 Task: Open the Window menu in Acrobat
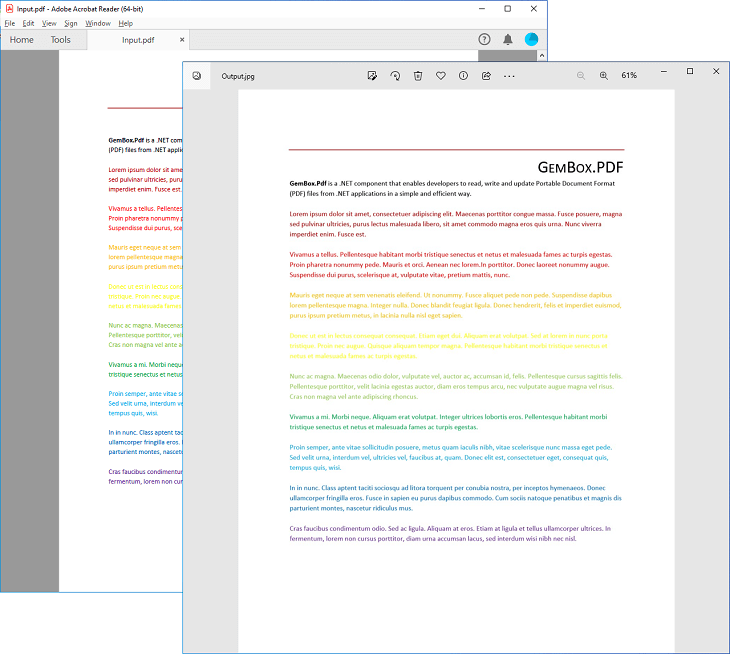(98, 23)
